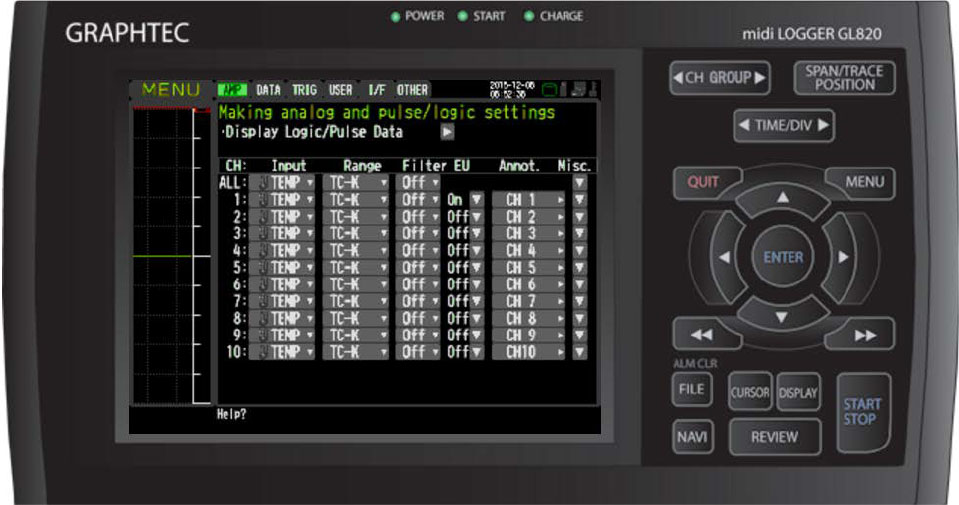Click the right arrow navigation key
The image size is (959, 505).
tap(843, 257)
